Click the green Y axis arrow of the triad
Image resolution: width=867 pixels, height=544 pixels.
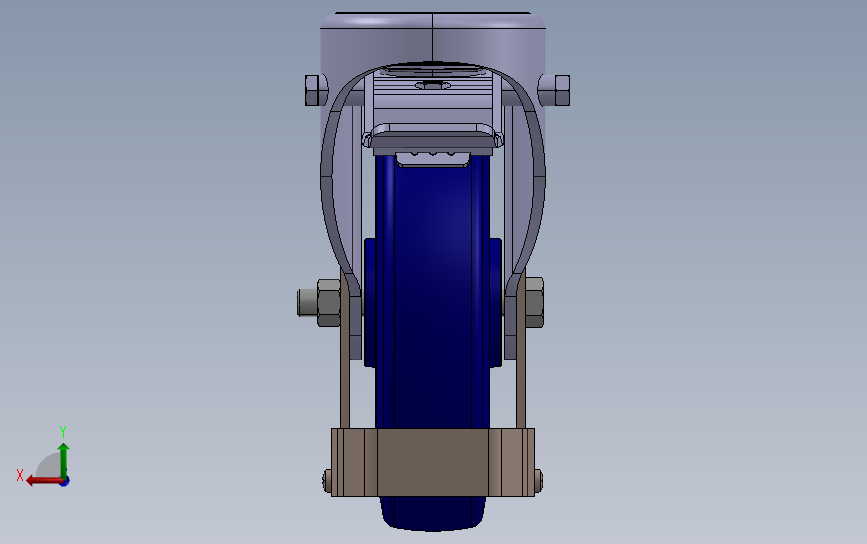tap(64, 460)
